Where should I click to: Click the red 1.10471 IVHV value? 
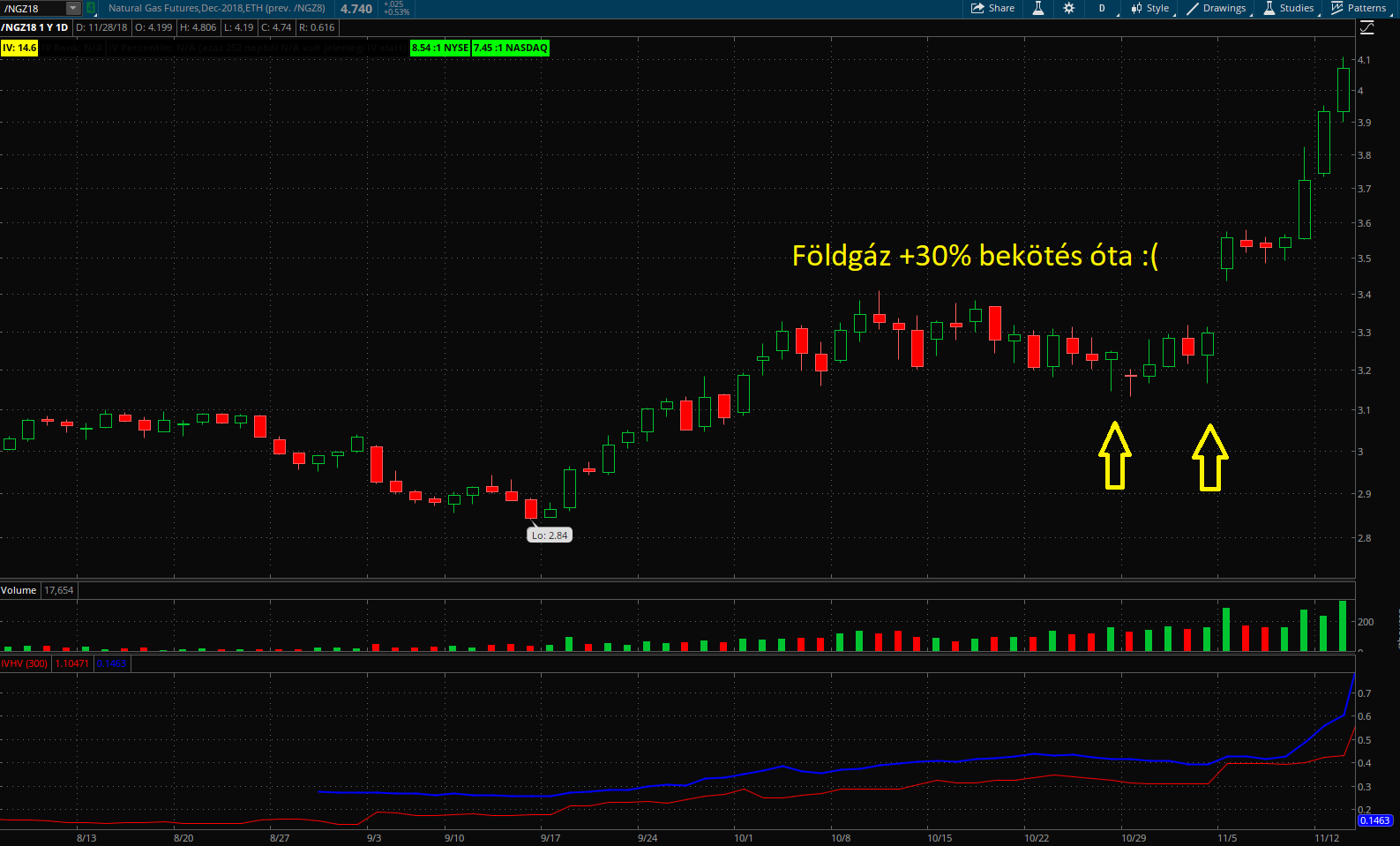72,663
